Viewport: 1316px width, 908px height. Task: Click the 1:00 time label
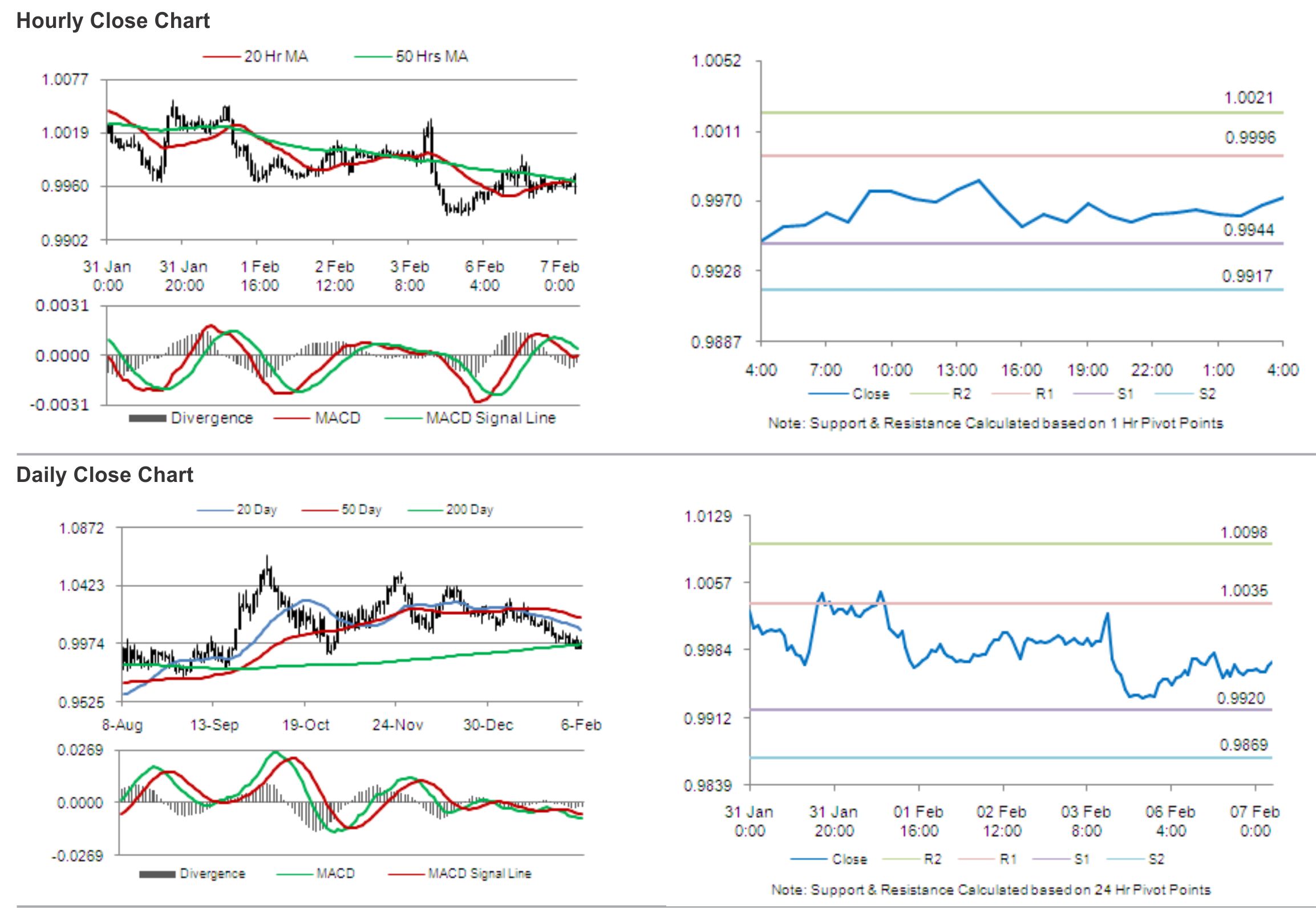pos(1218,370)
